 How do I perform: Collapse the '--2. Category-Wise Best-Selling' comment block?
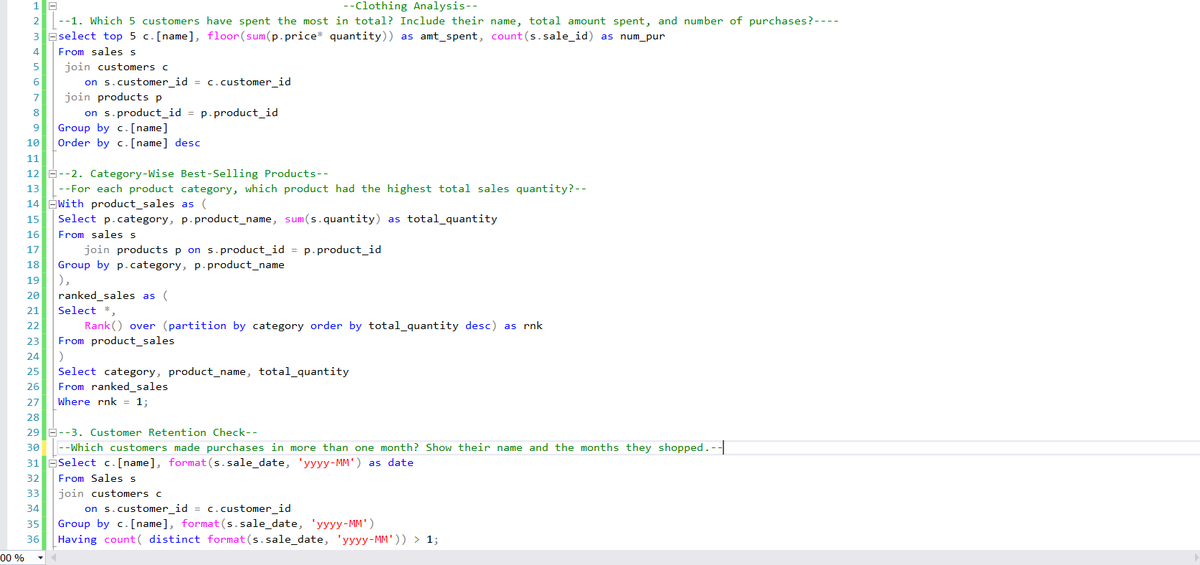pos(52,173)
